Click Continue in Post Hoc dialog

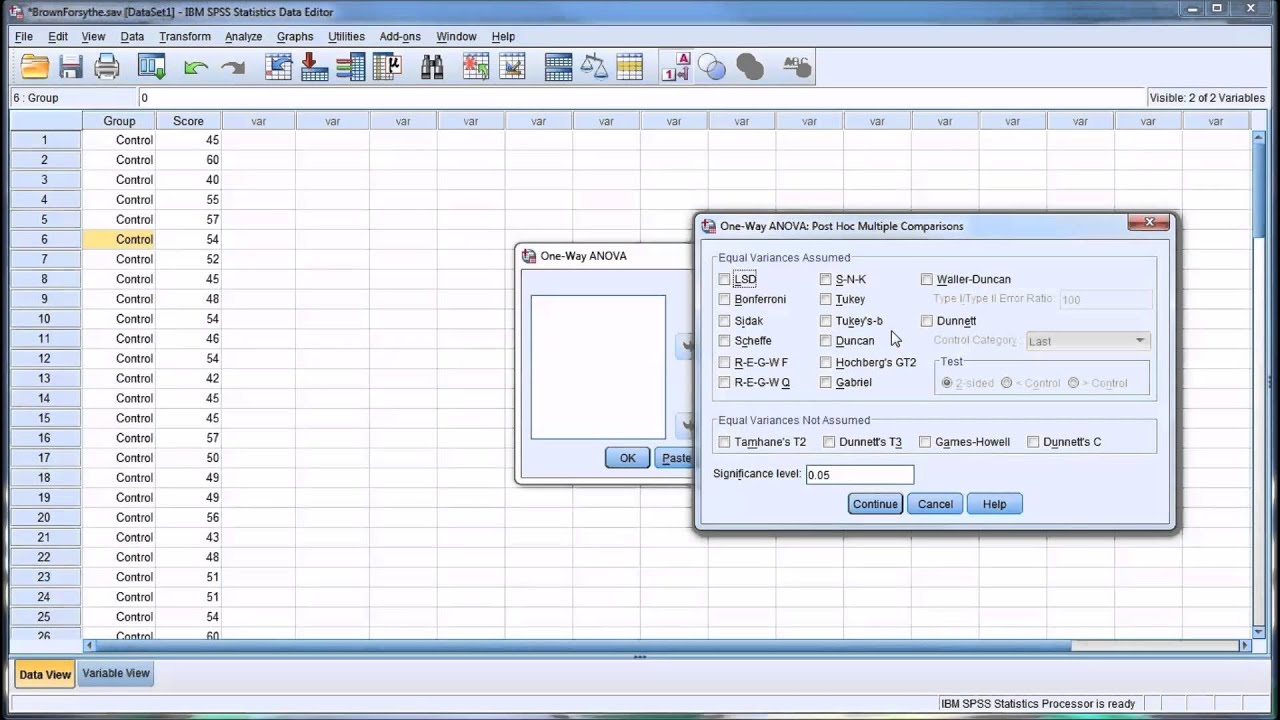[875, 504]
